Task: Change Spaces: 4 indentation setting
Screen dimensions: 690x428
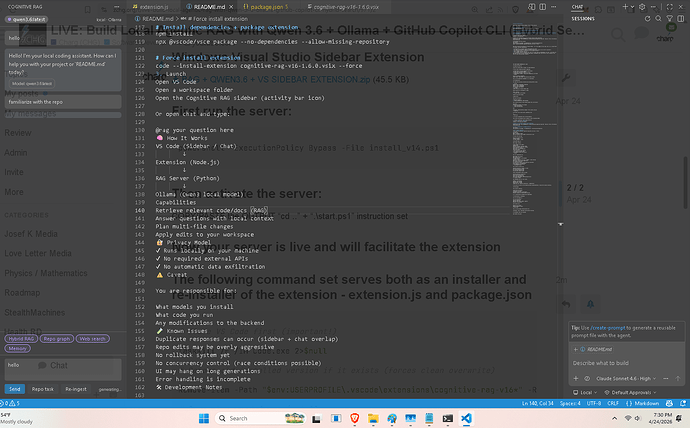Action: point(570,403)
